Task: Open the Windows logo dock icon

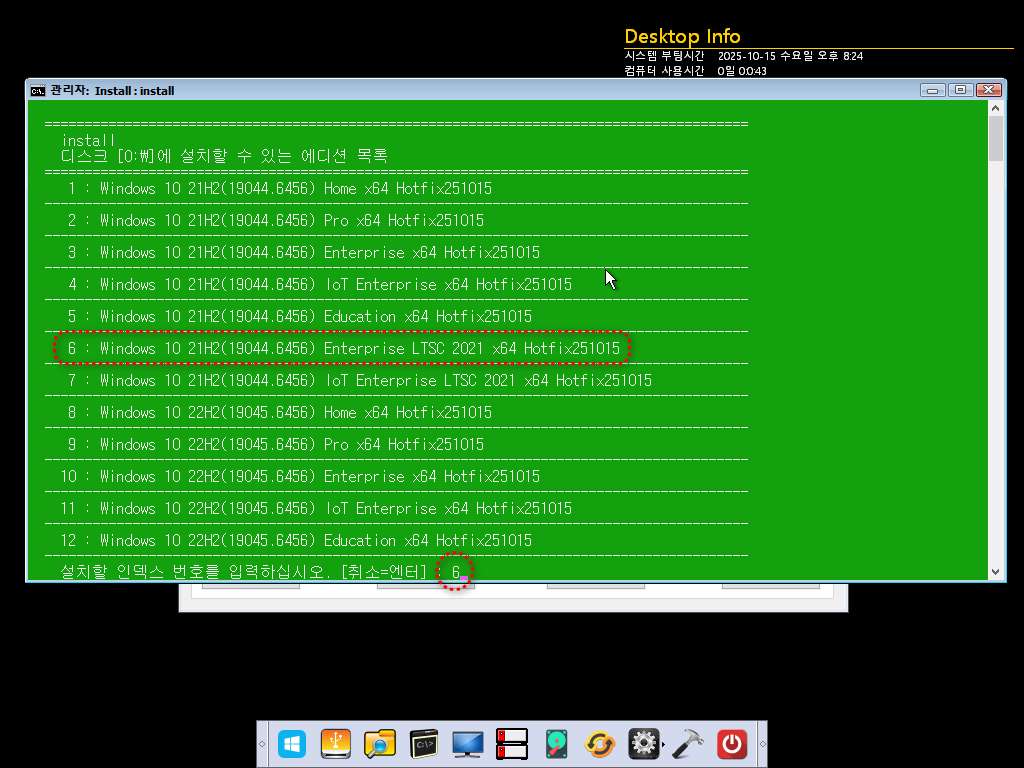Action: tap(292, 744)
